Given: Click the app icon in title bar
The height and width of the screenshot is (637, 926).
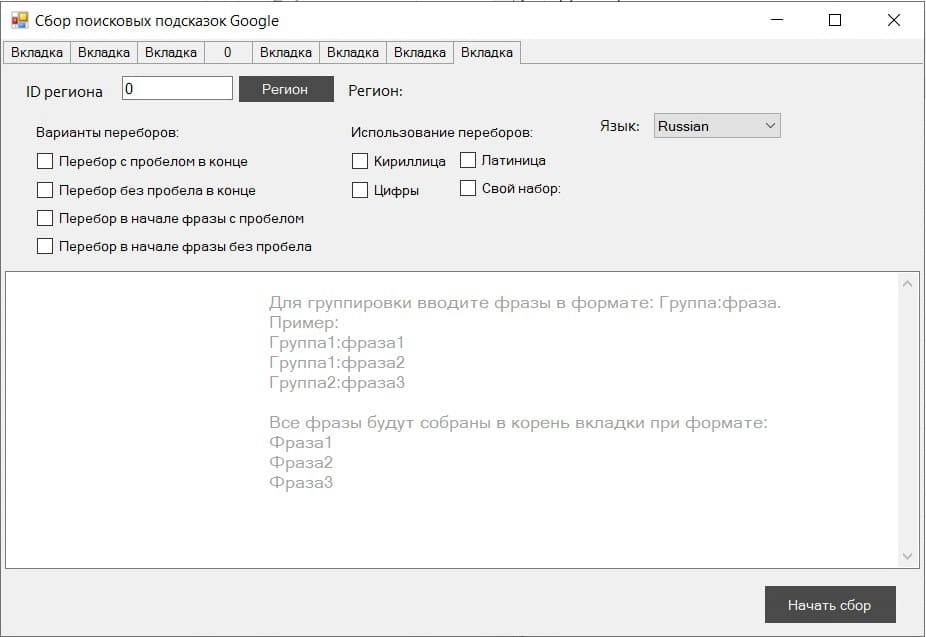Looking at the screenshot, I should (x=19, y=20).
